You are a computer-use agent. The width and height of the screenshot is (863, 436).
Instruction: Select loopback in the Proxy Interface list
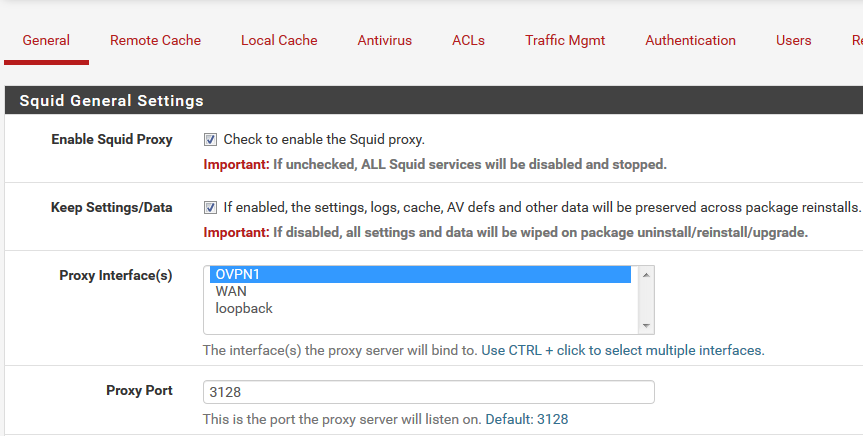[x=420, y=308]
